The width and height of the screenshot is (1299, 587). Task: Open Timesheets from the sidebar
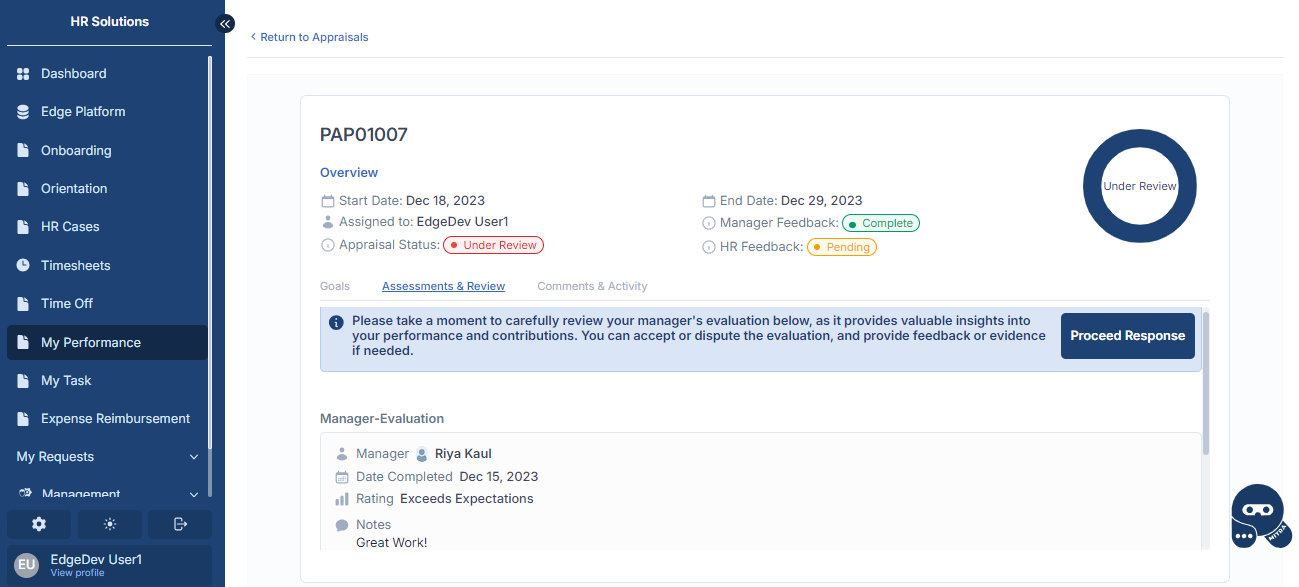[107, 266]
